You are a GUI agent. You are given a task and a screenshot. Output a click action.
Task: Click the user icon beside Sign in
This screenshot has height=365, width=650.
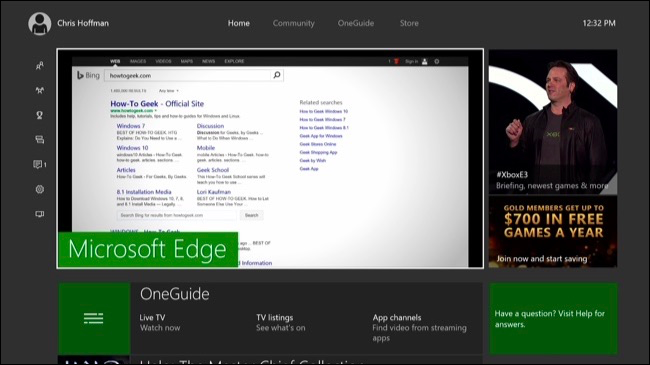tap(424, 61)
